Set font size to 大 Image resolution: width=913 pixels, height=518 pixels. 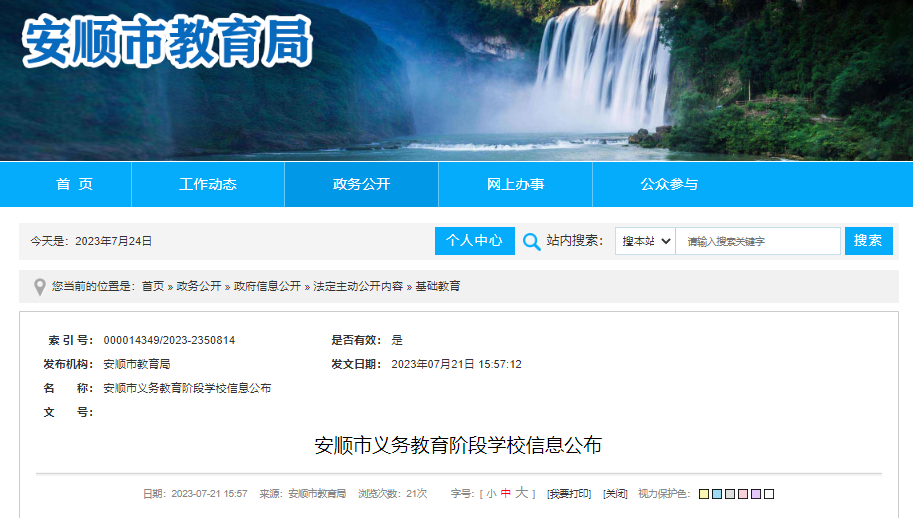coord(522,493)
